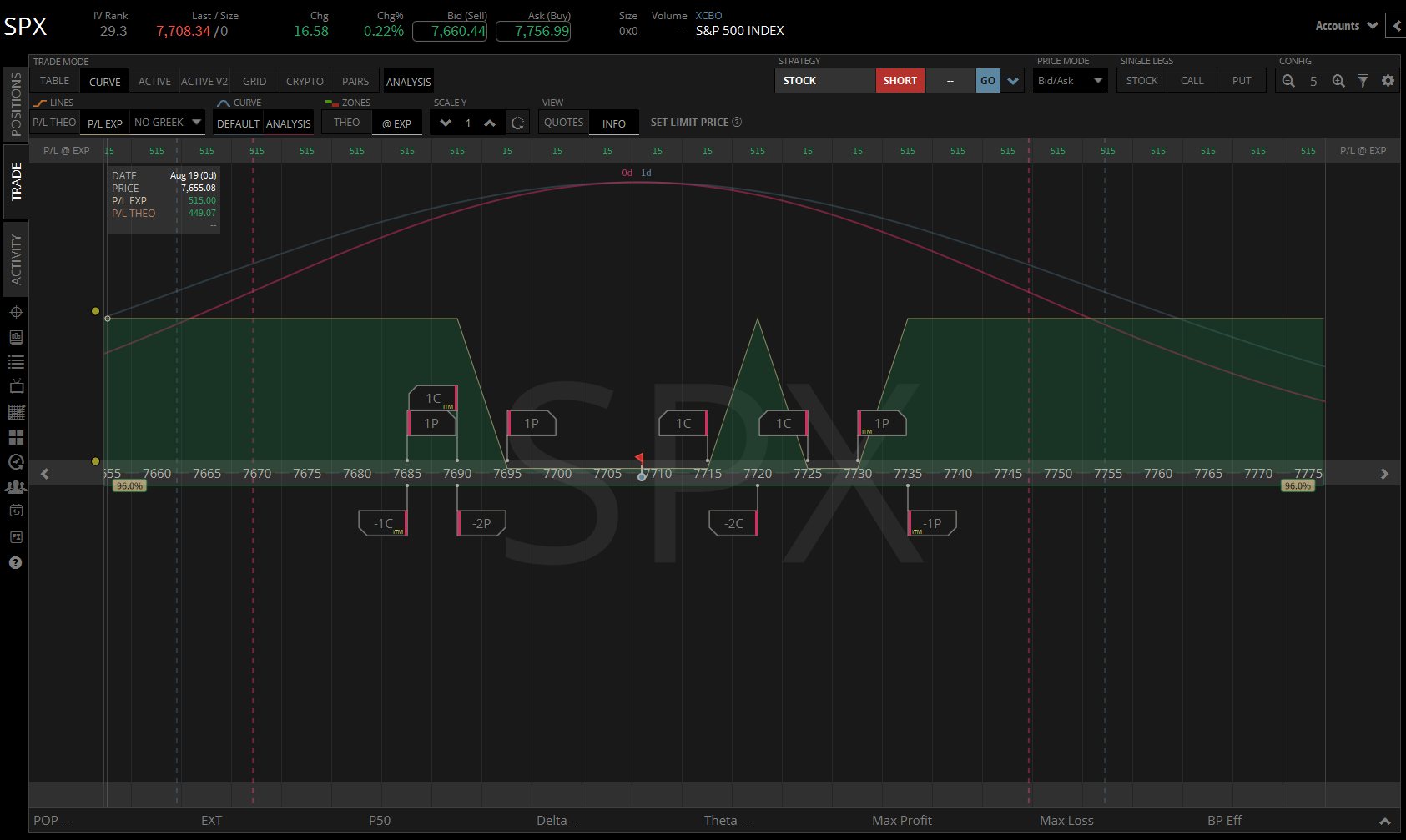This screenshot has height=840, width=1406.
Task: Select the PAIRS trade mode tab
Action: [x=355, y=81]
